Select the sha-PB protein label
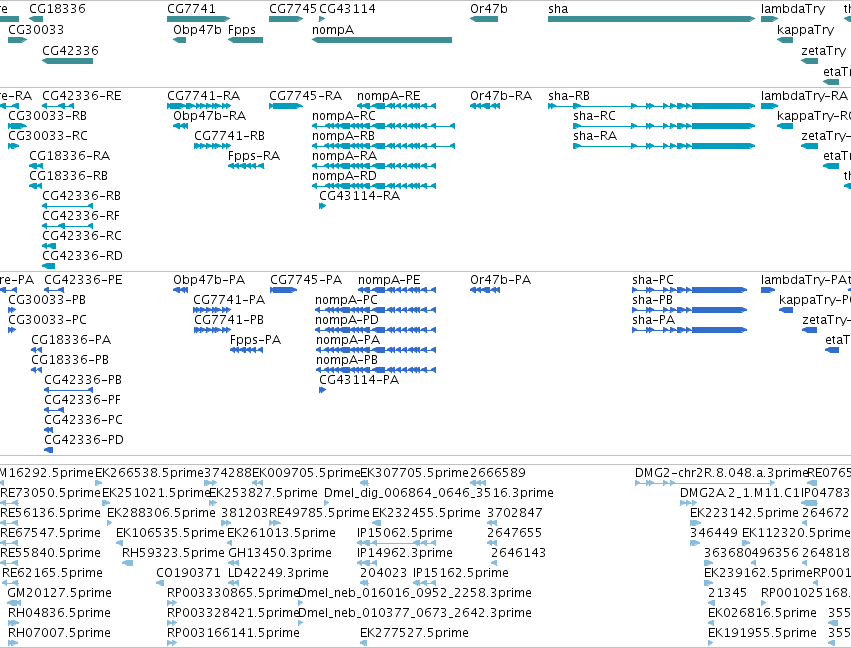The height and width of the screenshot is (648, 851). [x=652, y=300]
